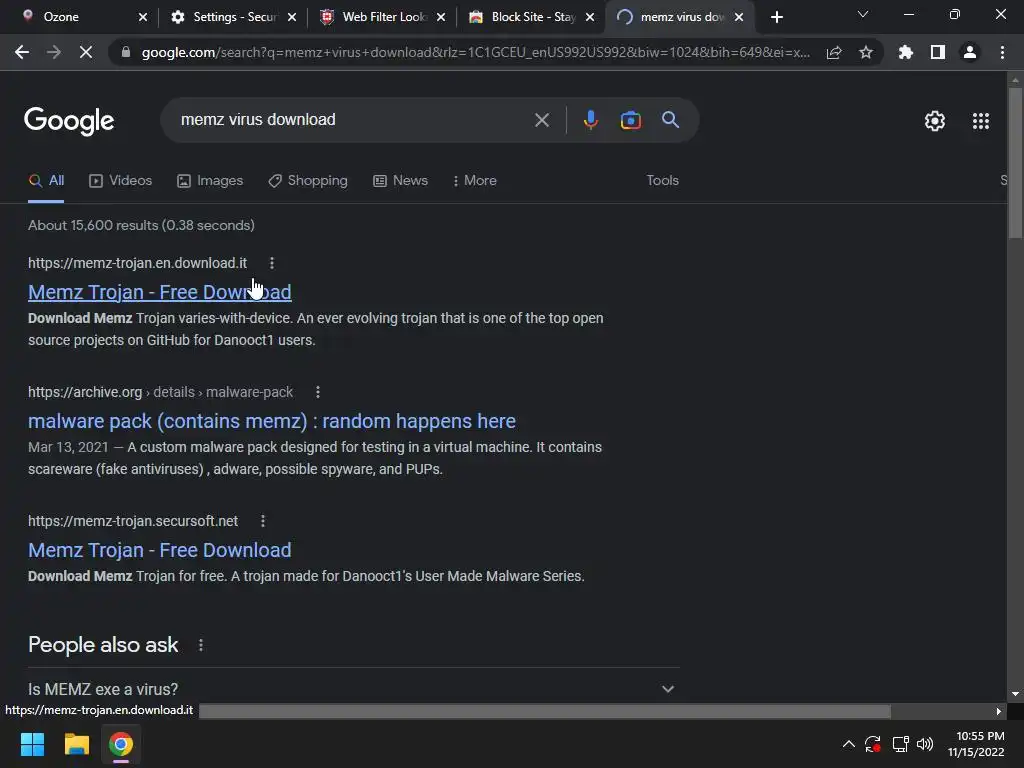Expand the More search filters menu
This screenshot has width=1024, height=768.
point(475,181)
